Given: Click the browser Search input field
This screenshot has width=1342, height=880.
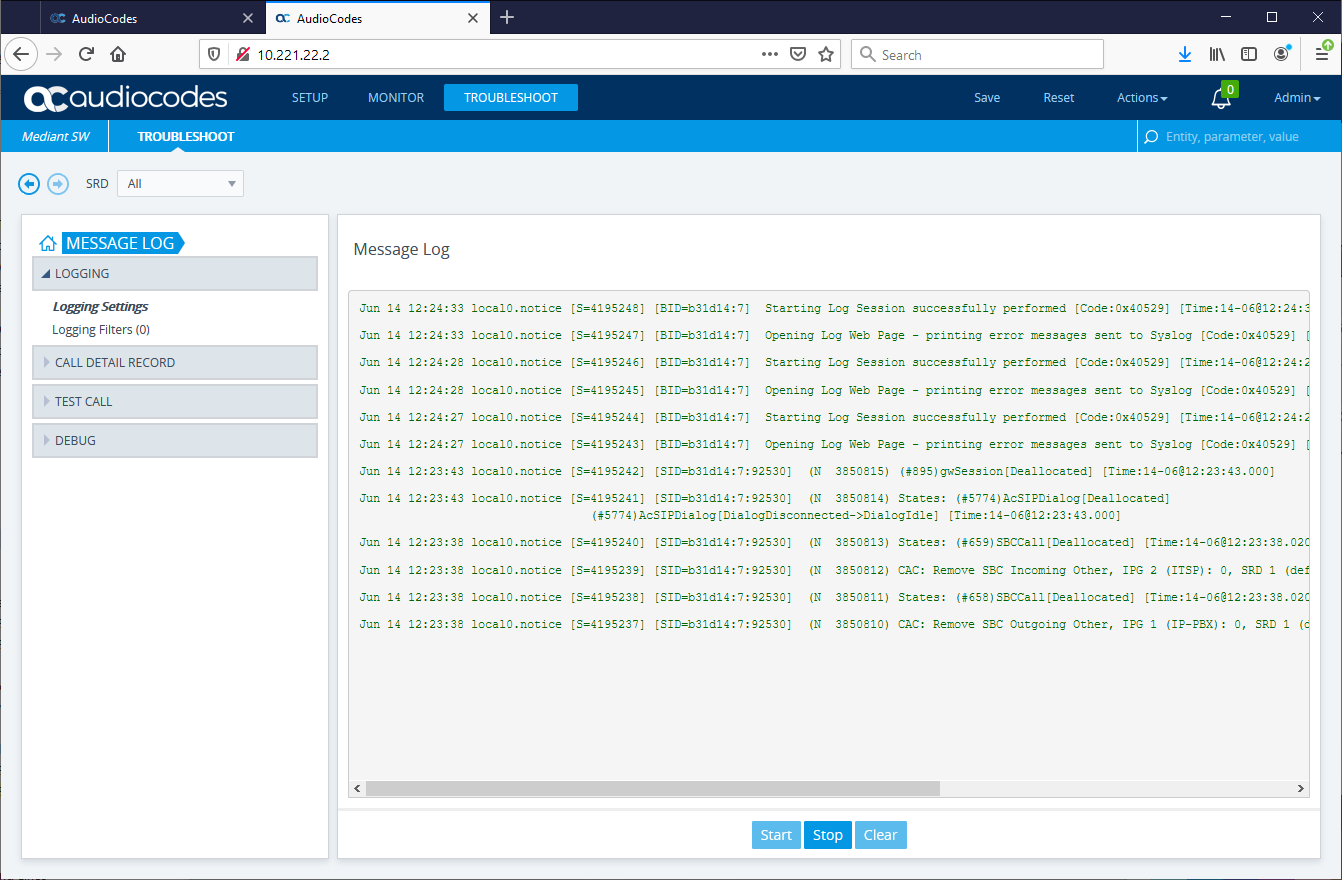Looking at the screenshot, I should coord(978,55).
